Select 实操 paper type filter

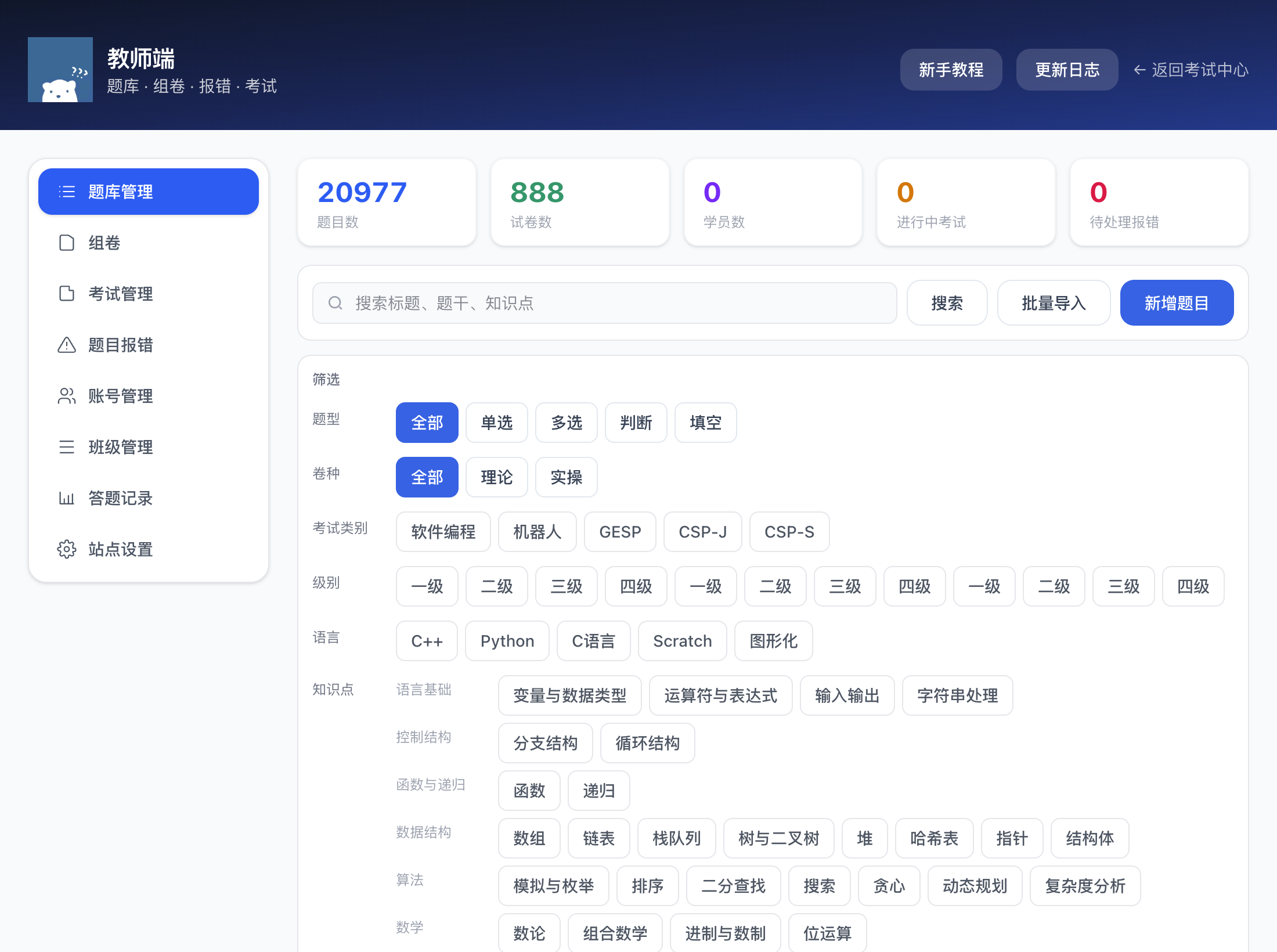[x=567, y=477]
